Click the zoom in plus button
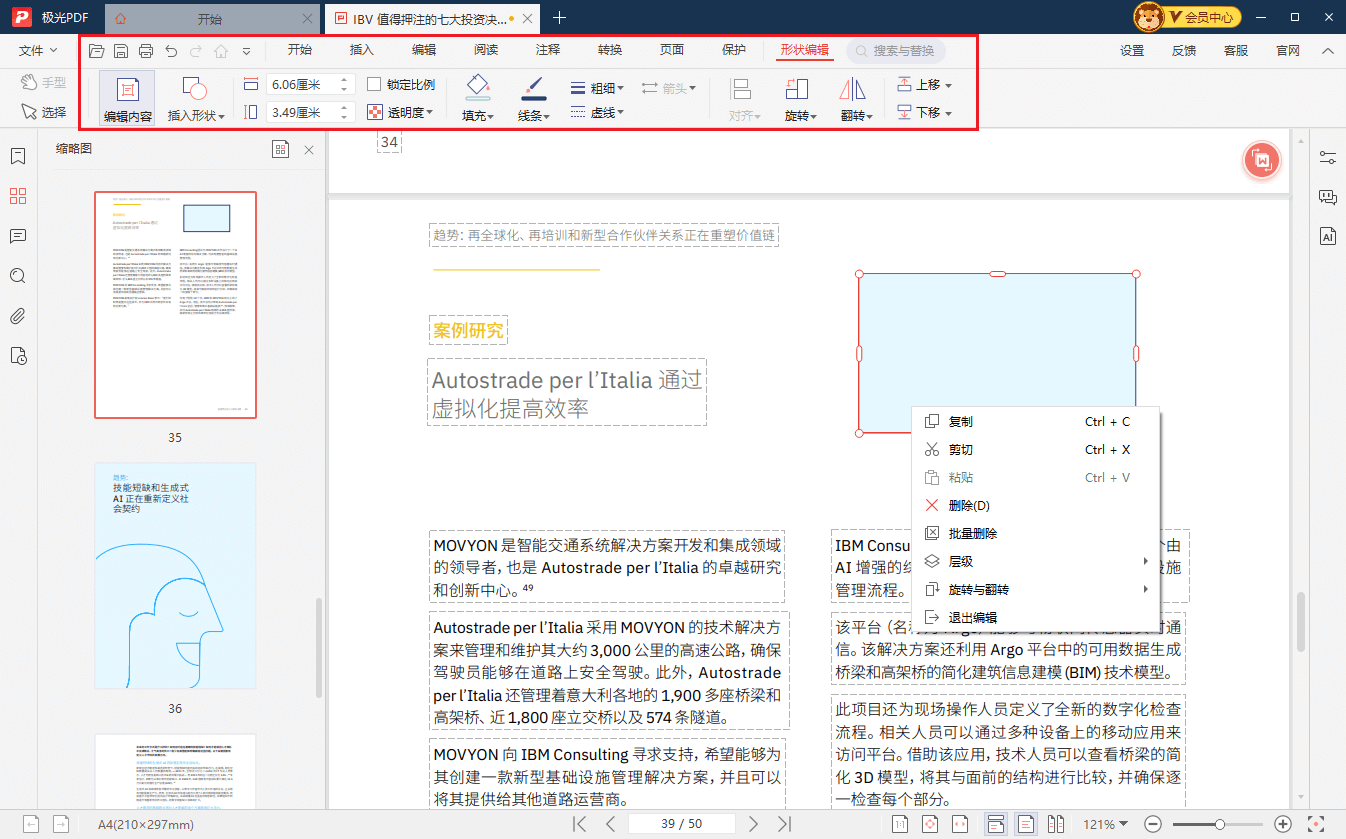Screen dimensions: 1346x839 1284,824
